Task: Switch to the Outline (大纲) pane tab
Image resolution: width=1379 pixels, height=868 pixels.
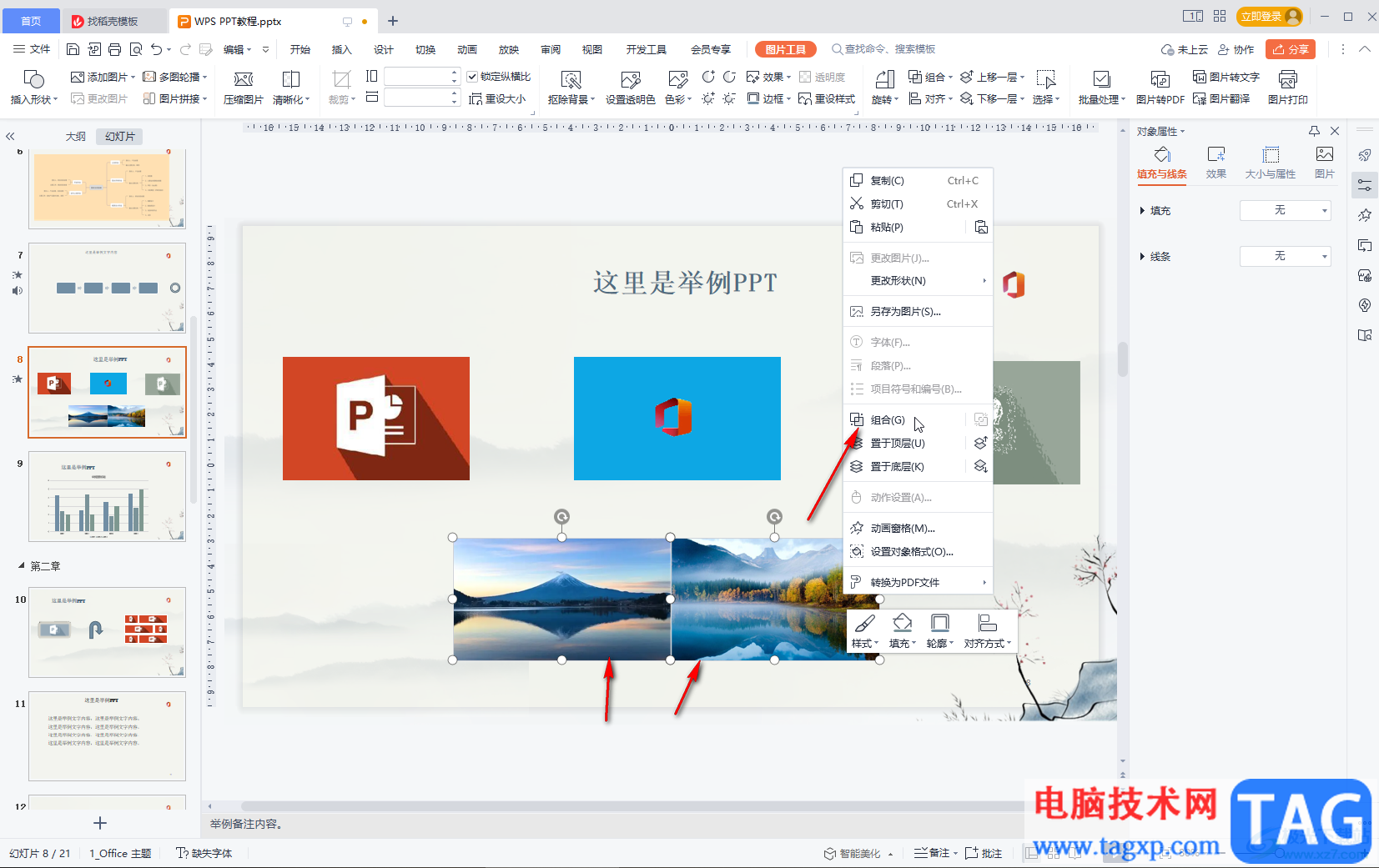Action: point(76,136)
